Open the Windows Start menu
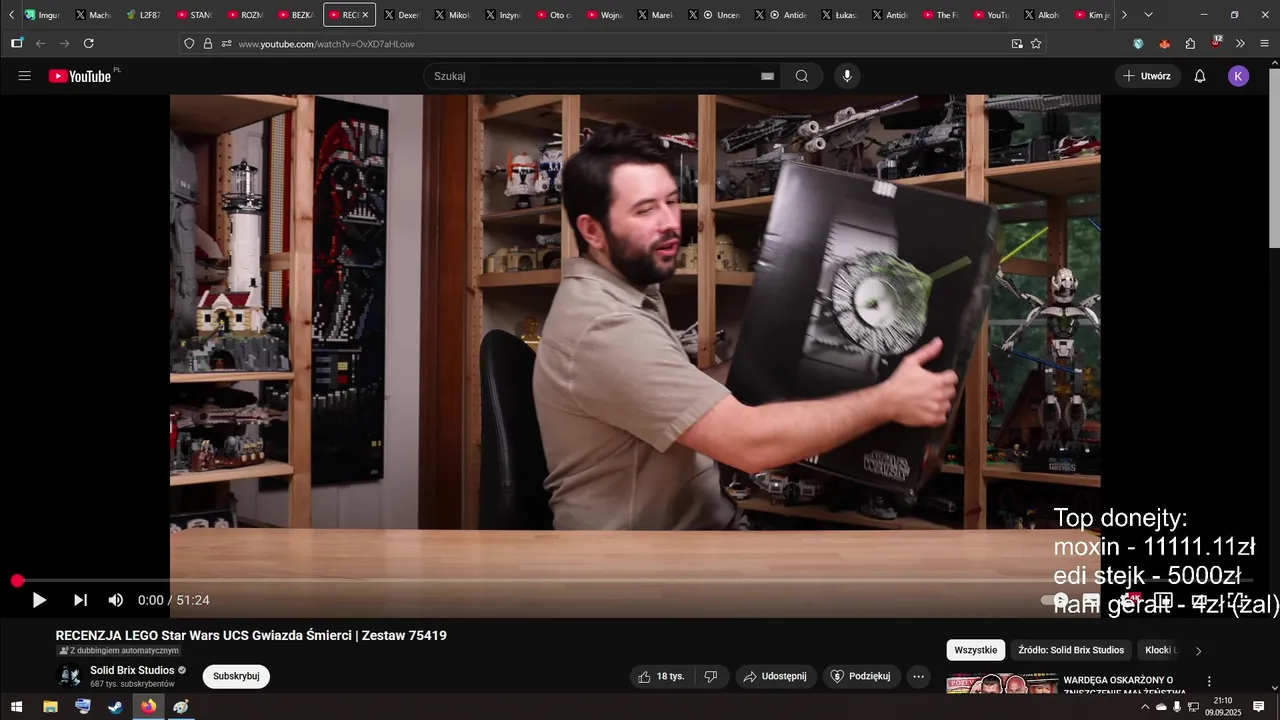 point(16,707)
